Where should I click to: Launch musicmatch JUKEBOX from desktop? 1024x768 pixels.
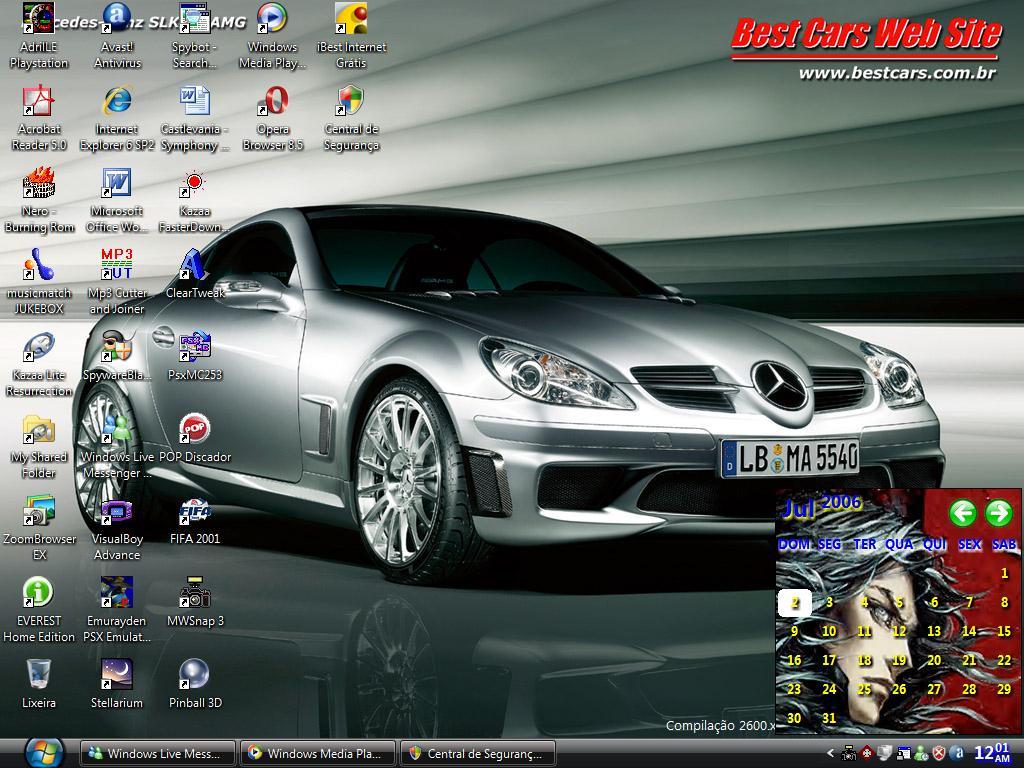point(39,282)
